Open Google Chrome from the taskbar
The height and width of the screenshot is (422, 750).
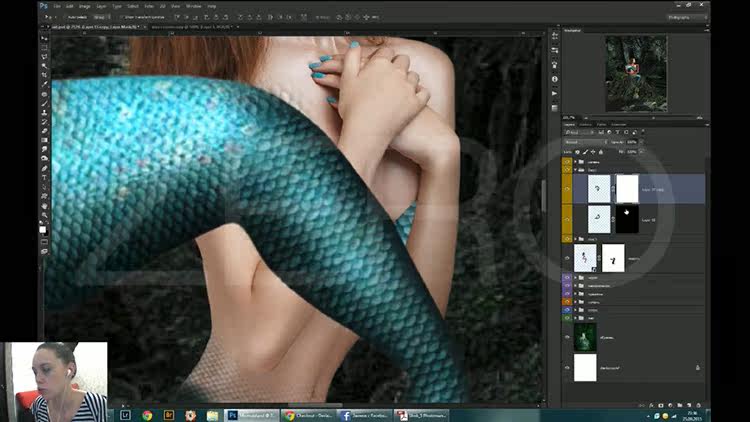147,414
